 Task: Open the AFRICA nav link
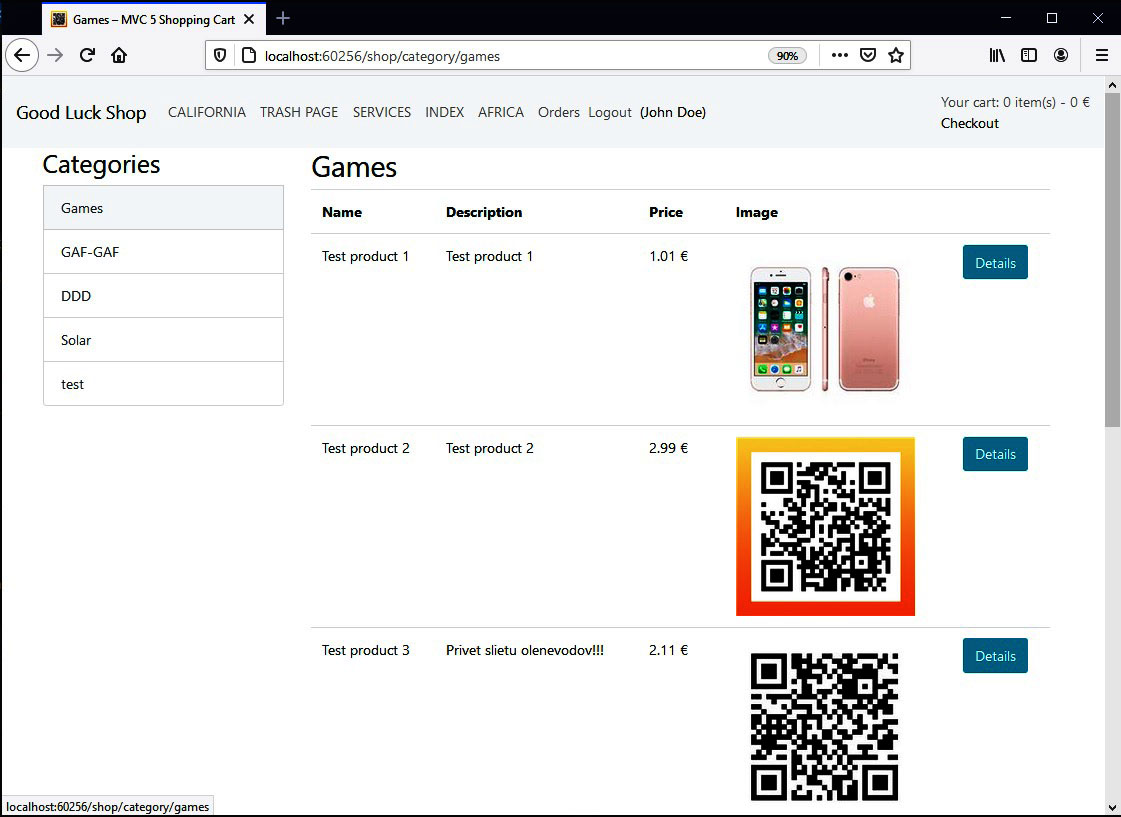click(x=500, y=112)
